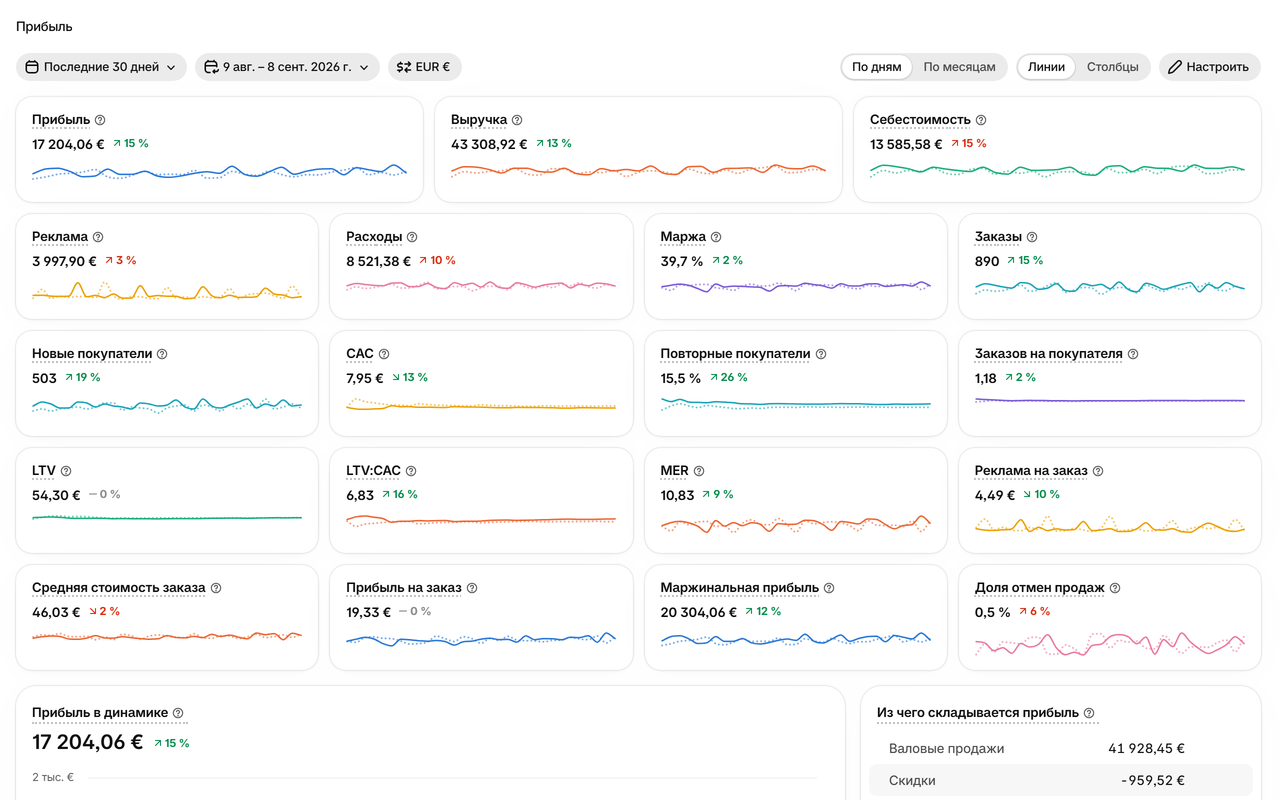Click the Выручка sparkline chart
1280x800 pixels.
638,170
